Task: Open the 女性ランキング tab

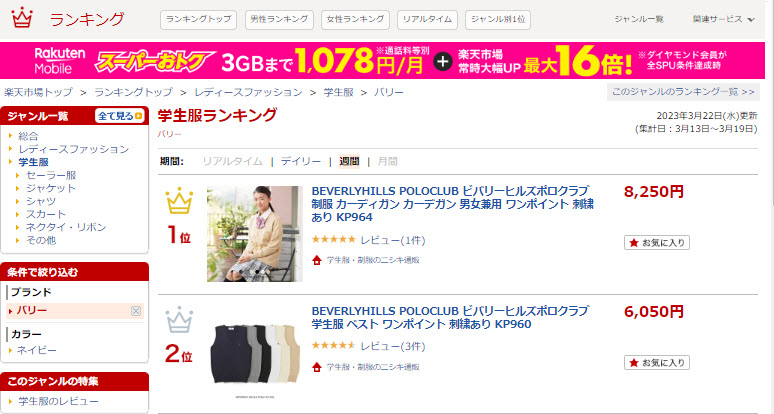Action: [x=355, y=20]
